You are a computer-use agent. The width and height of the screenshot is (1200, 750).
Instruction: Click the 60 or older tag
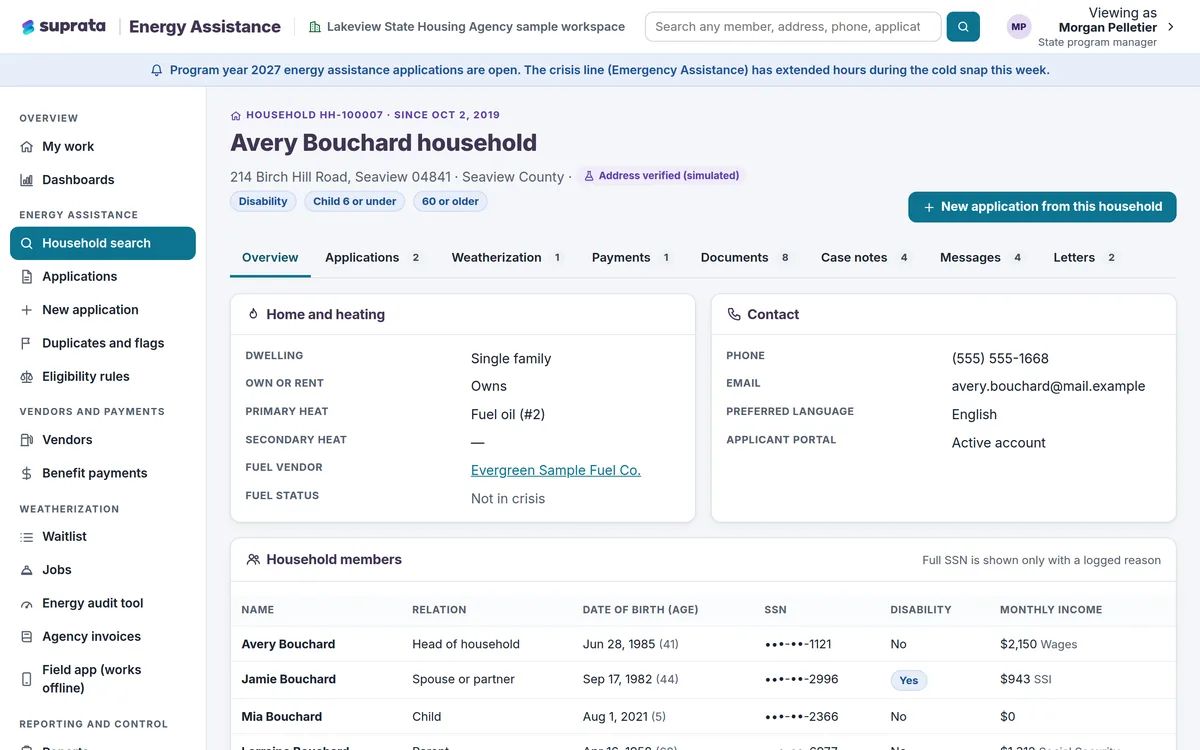(x=450, y=202)
